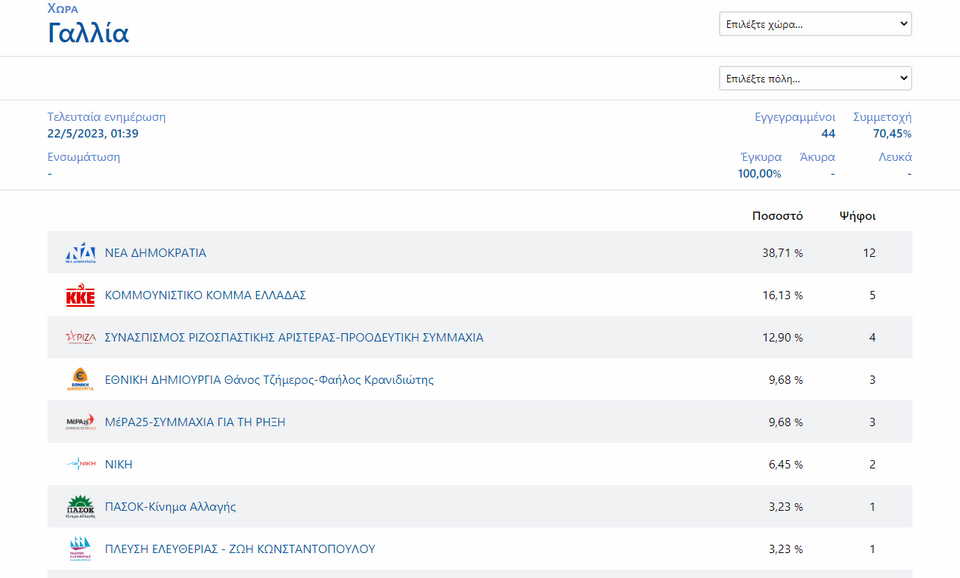Open the 'Επιλέξτε χώρα...' country dropdown
The image size is (960, 578).
815,24
